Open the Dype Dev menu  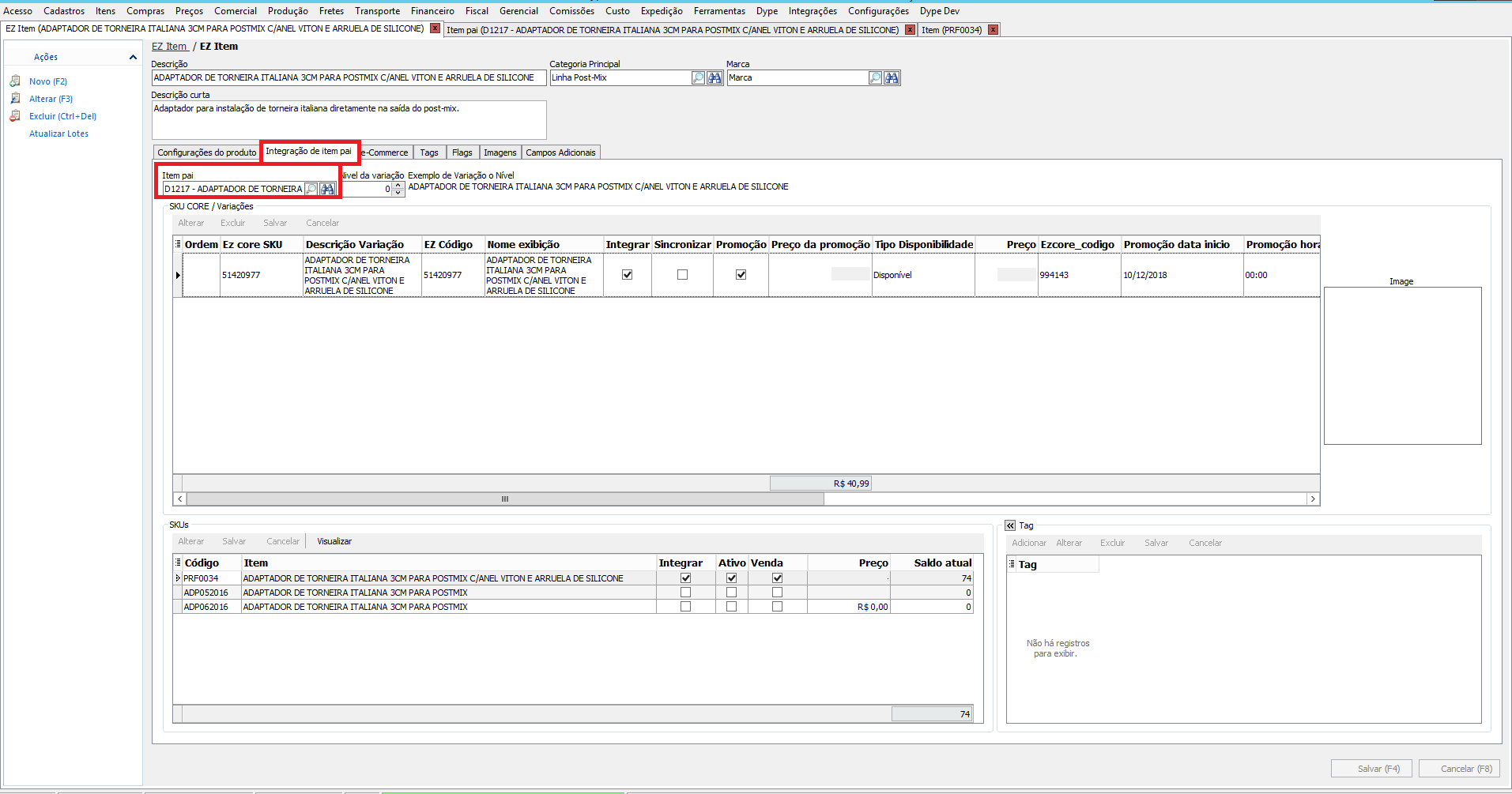coord(939,11)
